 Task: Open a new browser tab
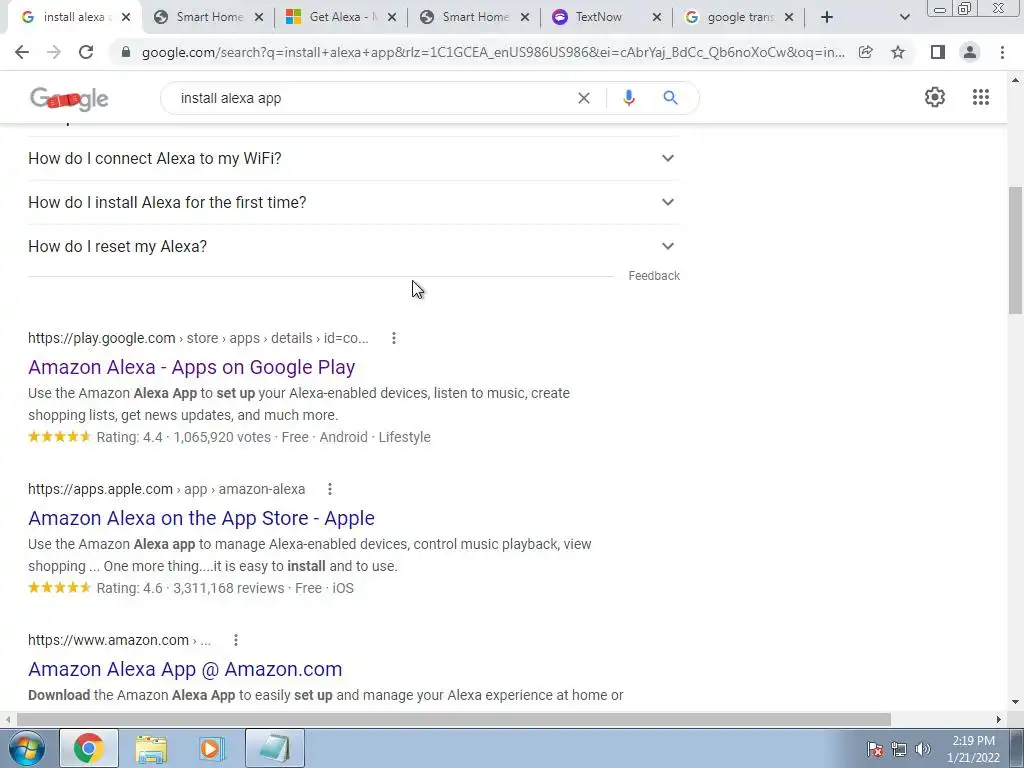pos(827,17)
